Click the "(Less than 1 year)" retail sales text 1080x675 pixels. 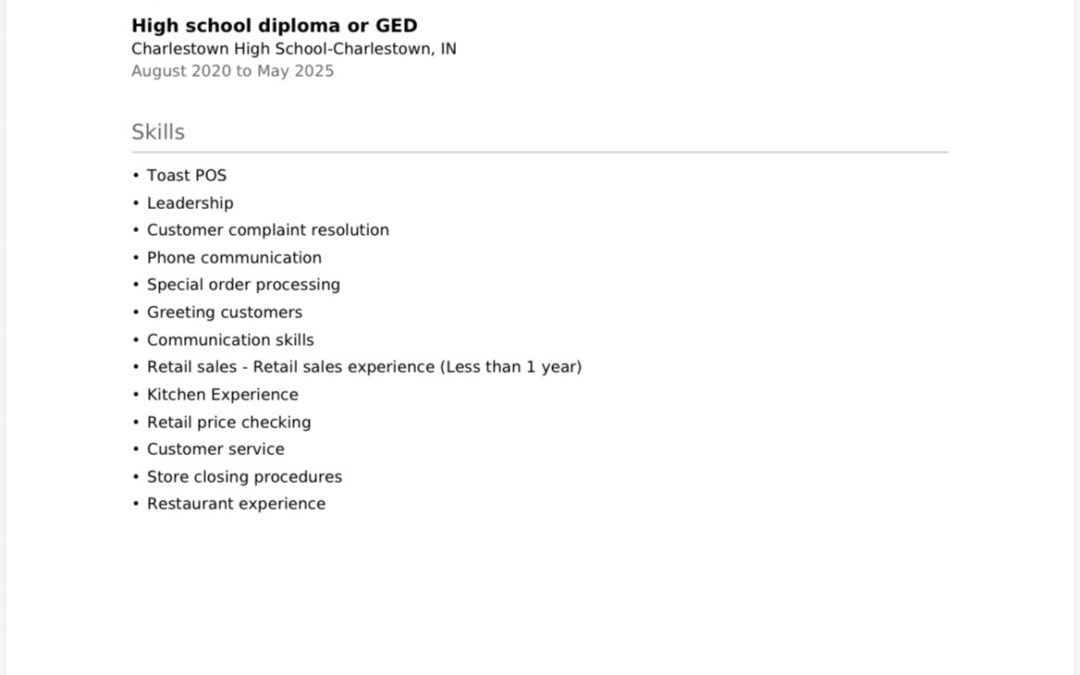point(510,367)
